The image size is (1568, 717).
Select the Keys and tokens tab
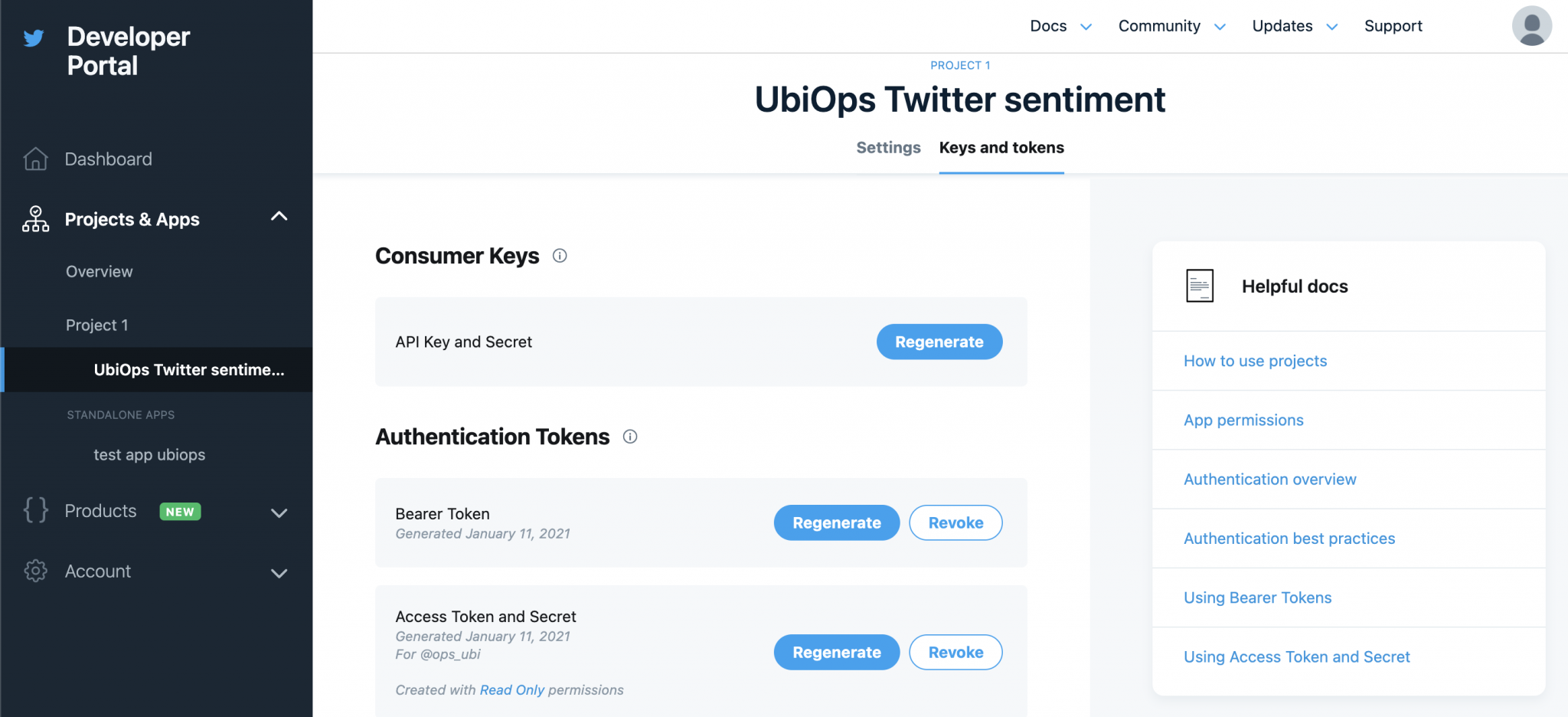pos(1001,147)
